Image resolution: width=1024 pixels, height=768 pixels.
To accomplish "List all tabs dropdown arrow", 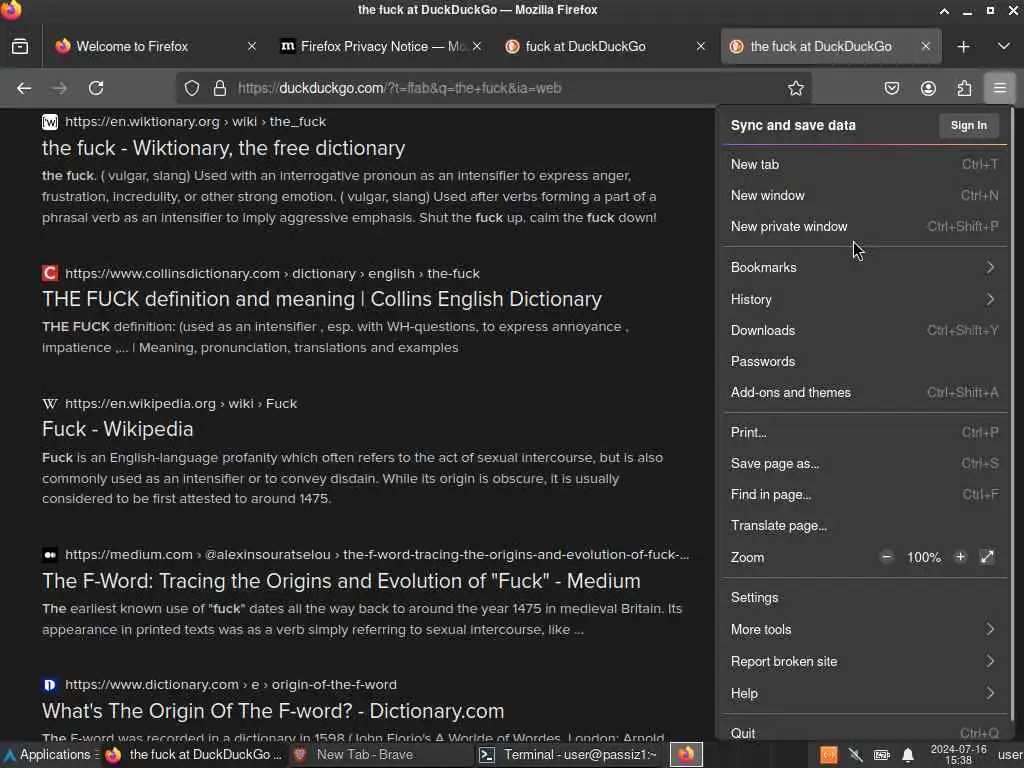I will [1004, 46].
